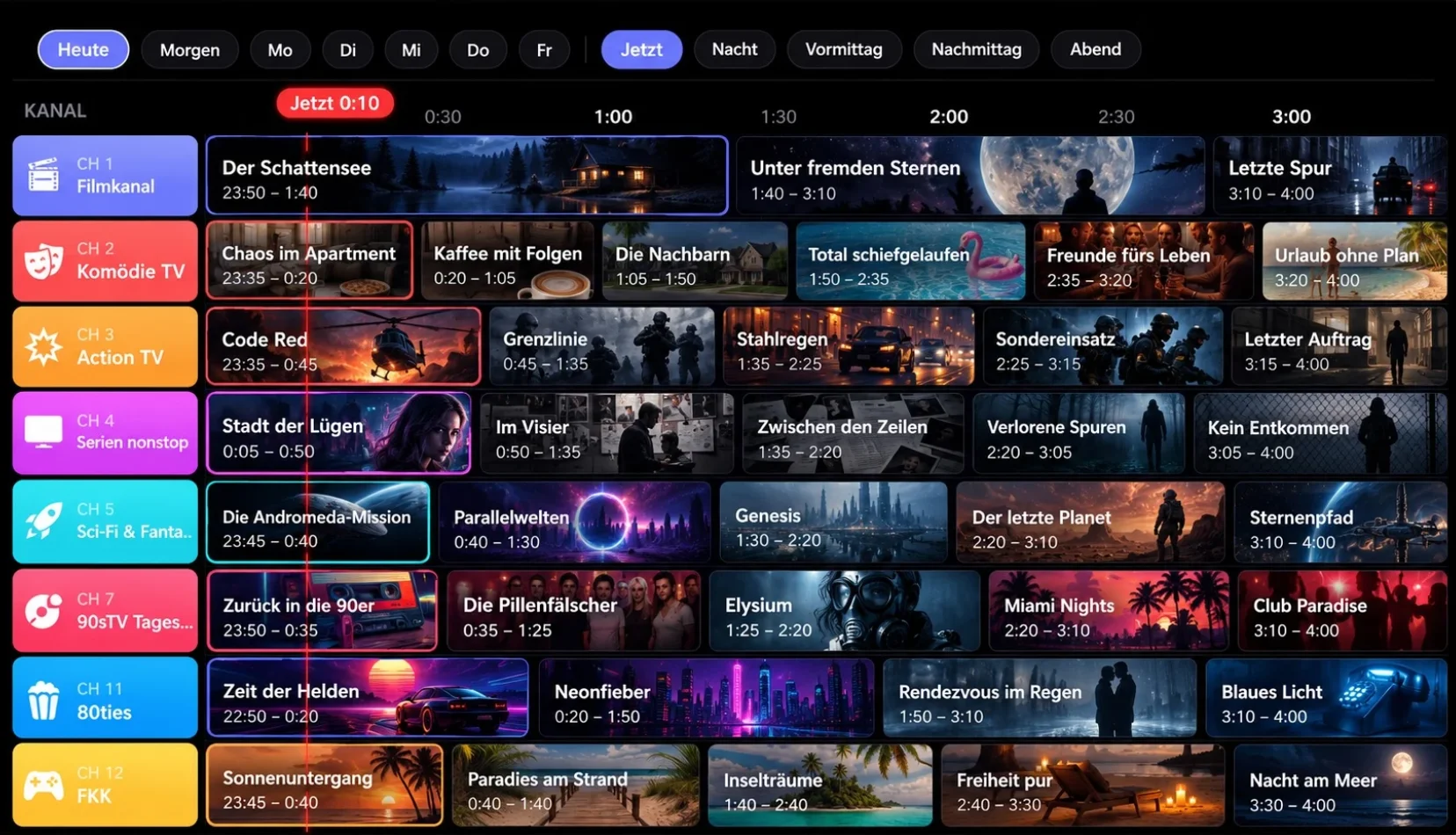This screenshot has height=835, width=1456.
Task: Click the TV screen icon for Serien nonstop
Action: click(x=44, y=432)
